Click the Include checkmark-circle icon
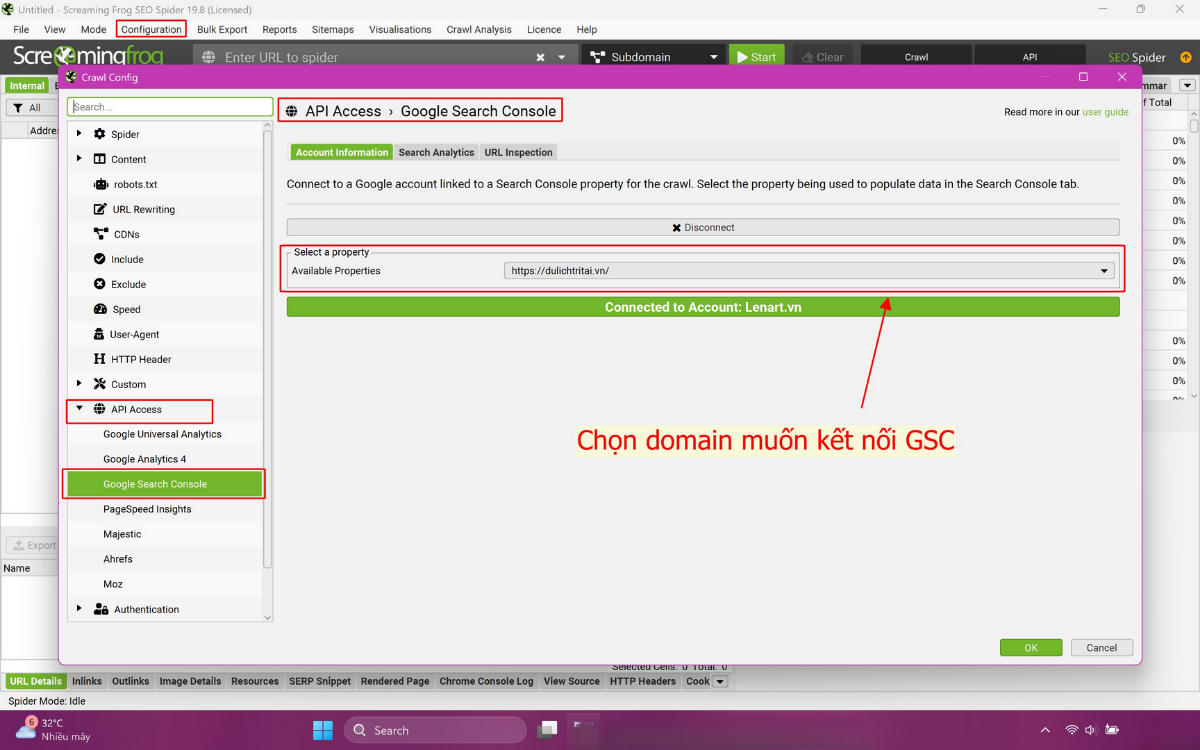 [100, 260]
